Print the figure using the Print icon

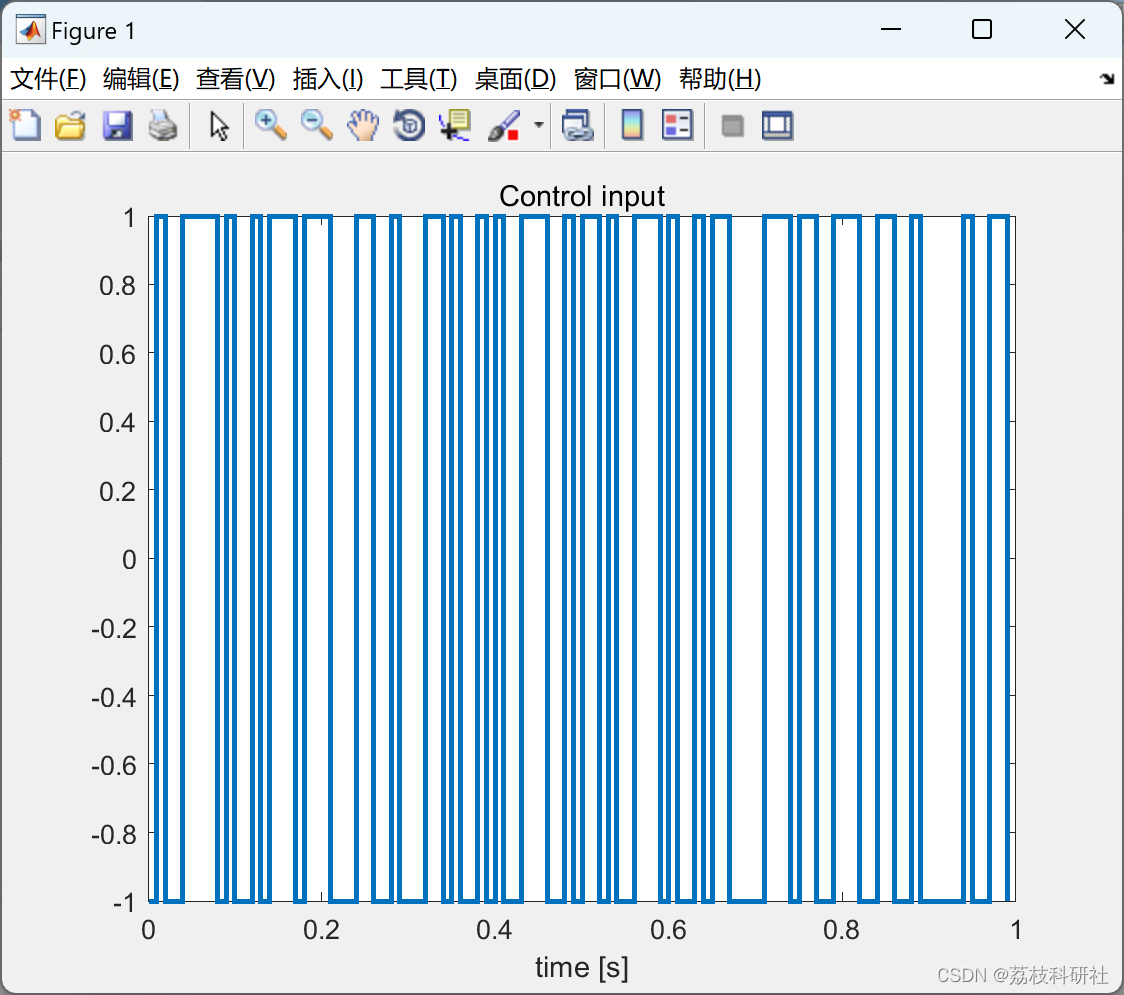pos(163,125)
